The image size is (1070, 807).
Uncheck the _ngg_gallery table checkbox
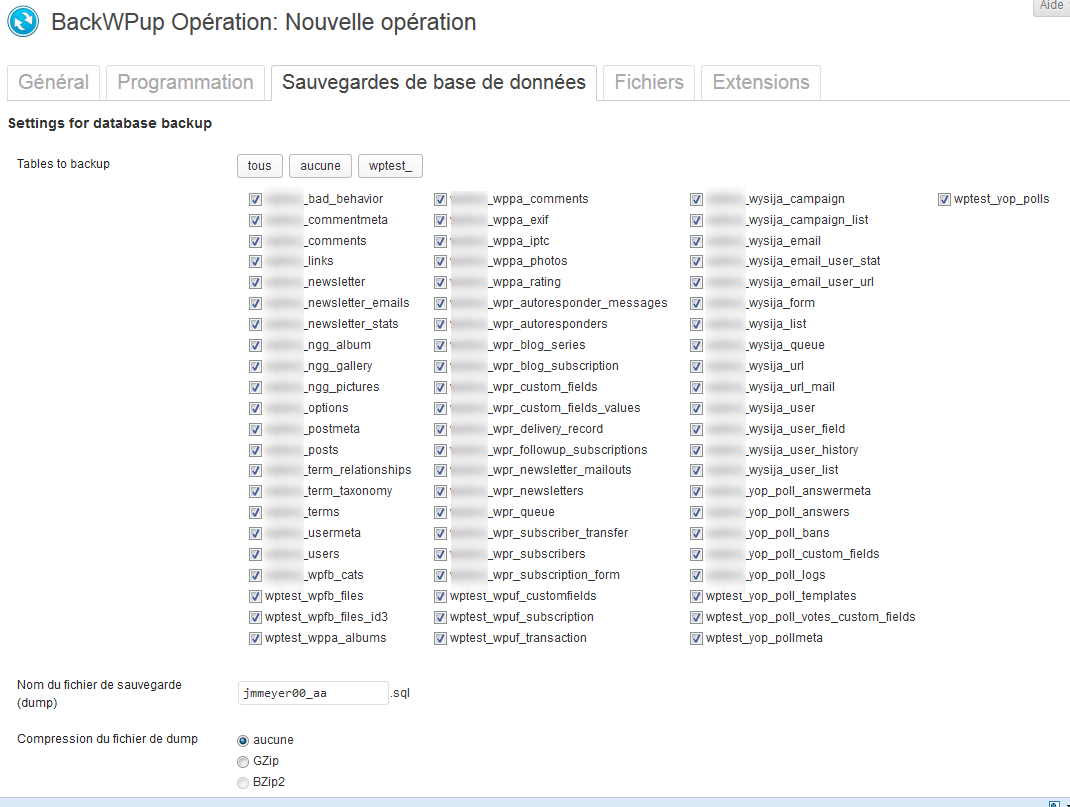(255, 366)
